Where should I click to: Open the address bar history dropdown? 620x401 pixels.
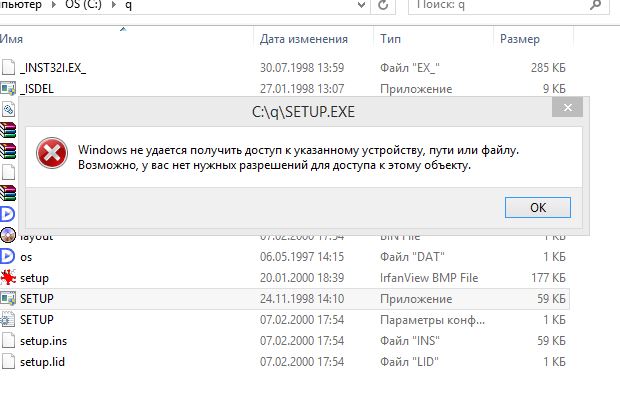(x=361, y=5)
